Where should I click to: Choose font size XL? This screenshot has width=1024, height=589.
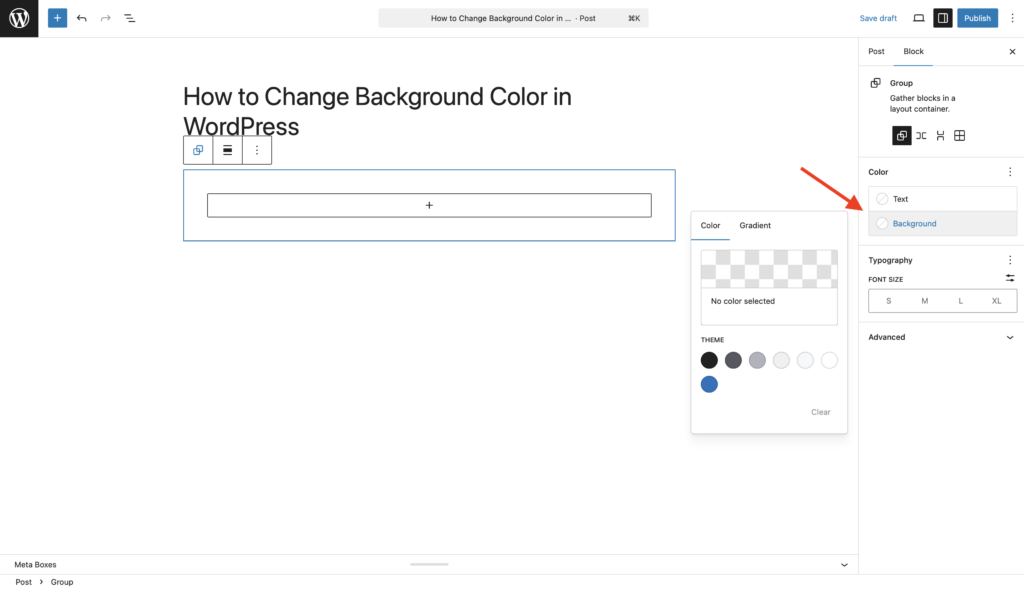point(996,301)
